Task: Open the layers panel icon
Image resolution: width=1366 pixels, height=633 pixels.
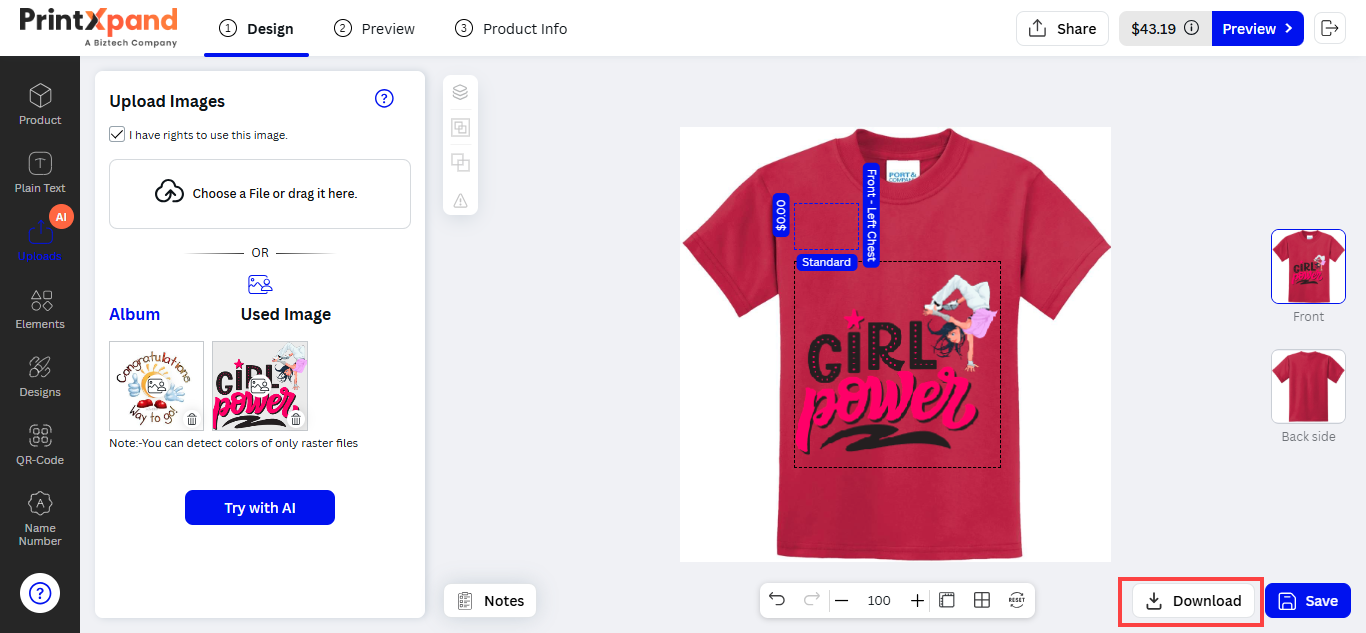Action: click(x=460, y=93)
